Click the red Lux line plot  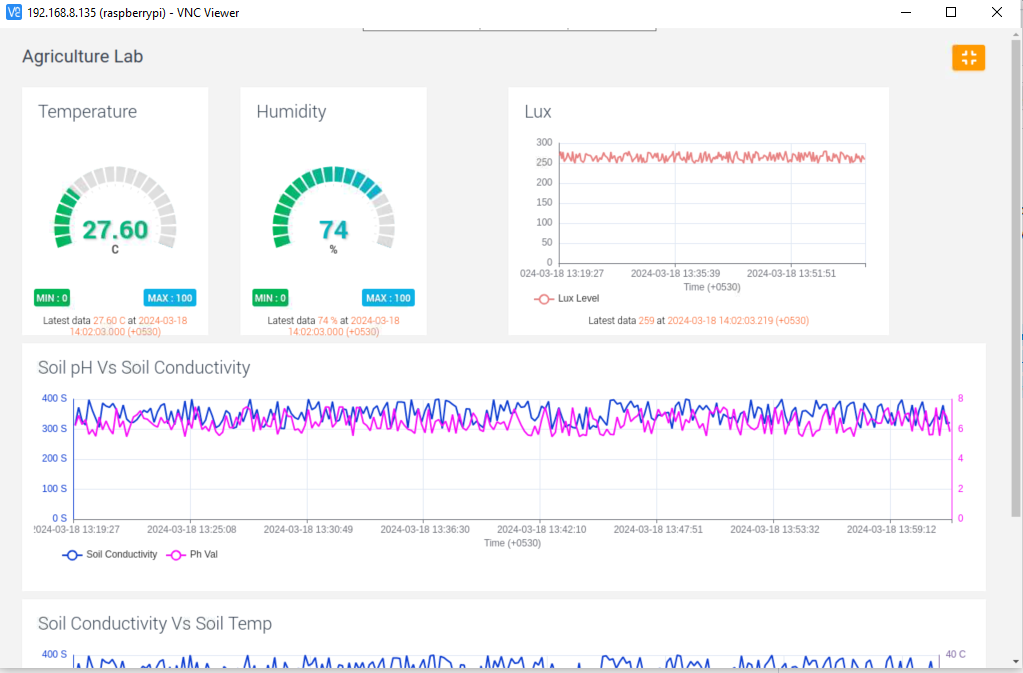coord(712,157)
